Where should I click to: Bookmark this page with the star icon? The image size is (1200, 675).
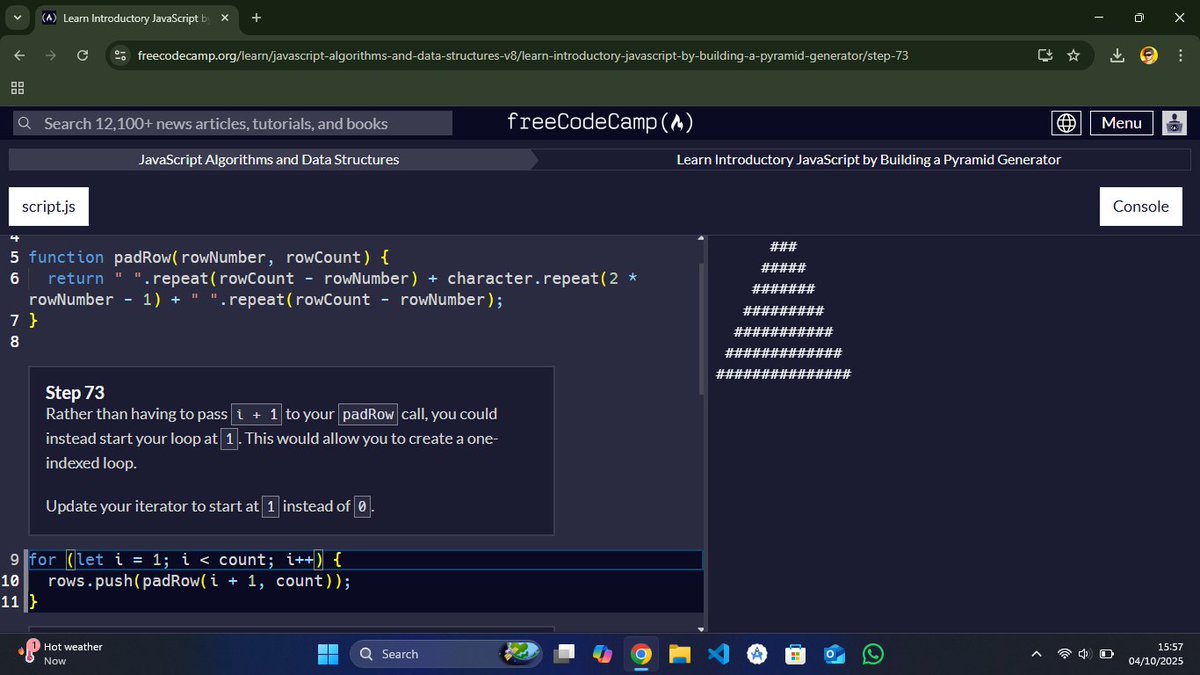(1073, 55)
